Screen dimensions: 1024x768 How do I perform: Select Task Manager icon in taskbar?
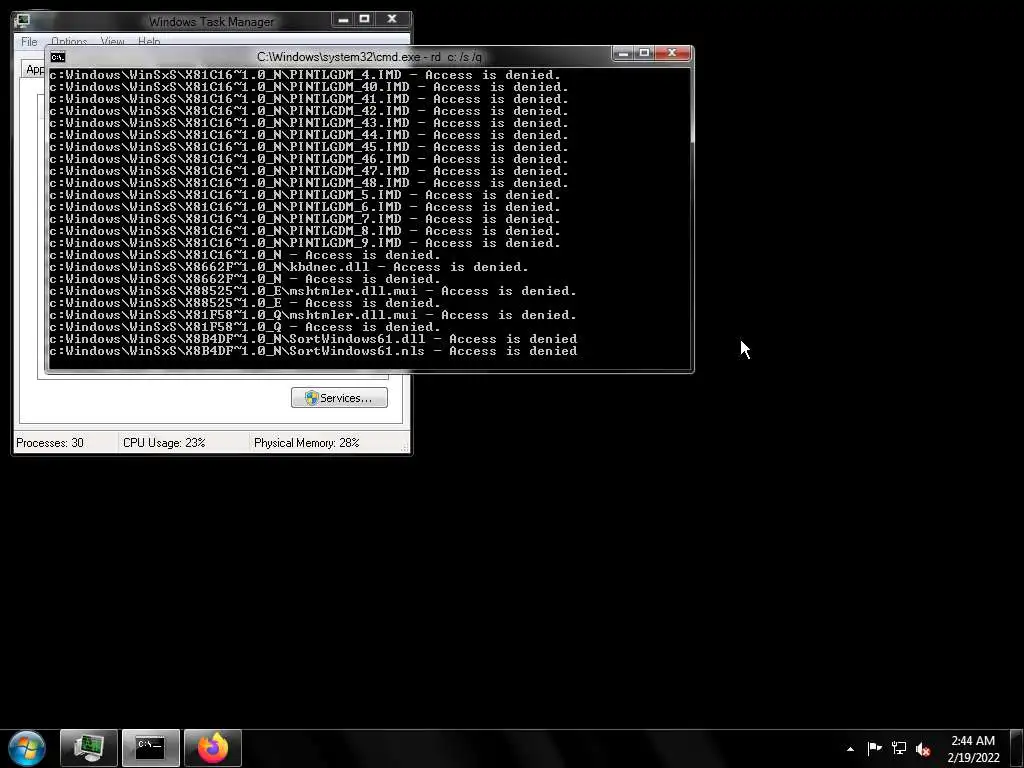(89, 748)
